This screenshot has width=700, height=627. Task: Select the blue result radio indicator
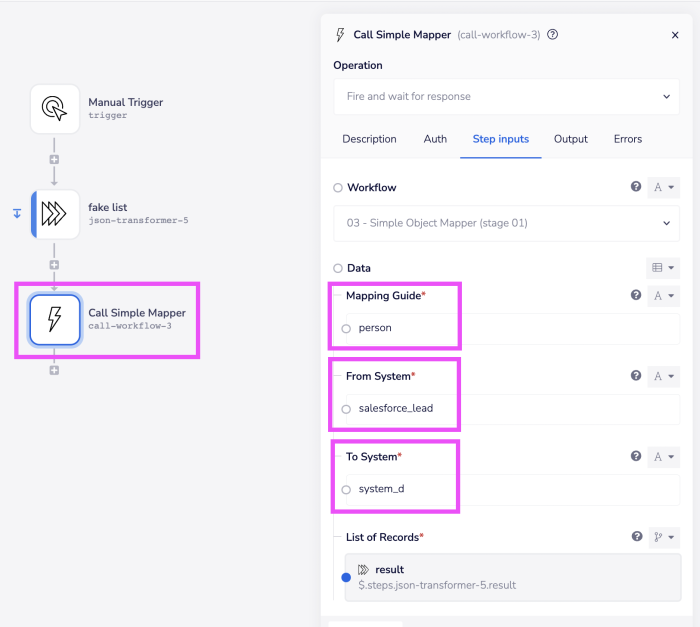pyautogui.click(x=346, y=577)
